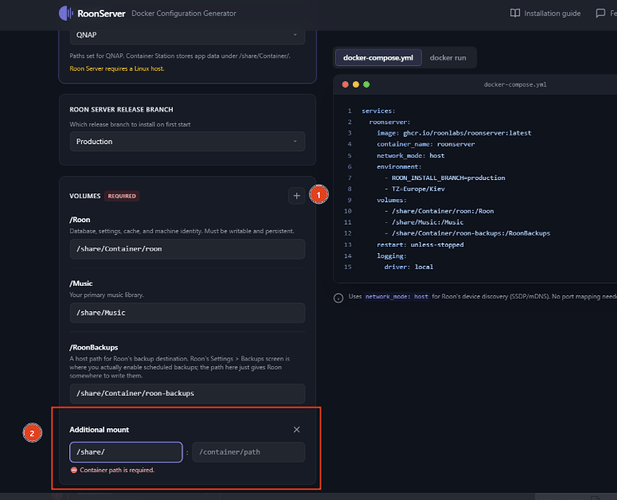
Task: Click the 'Additional mount' label
Action: point(99,430)
